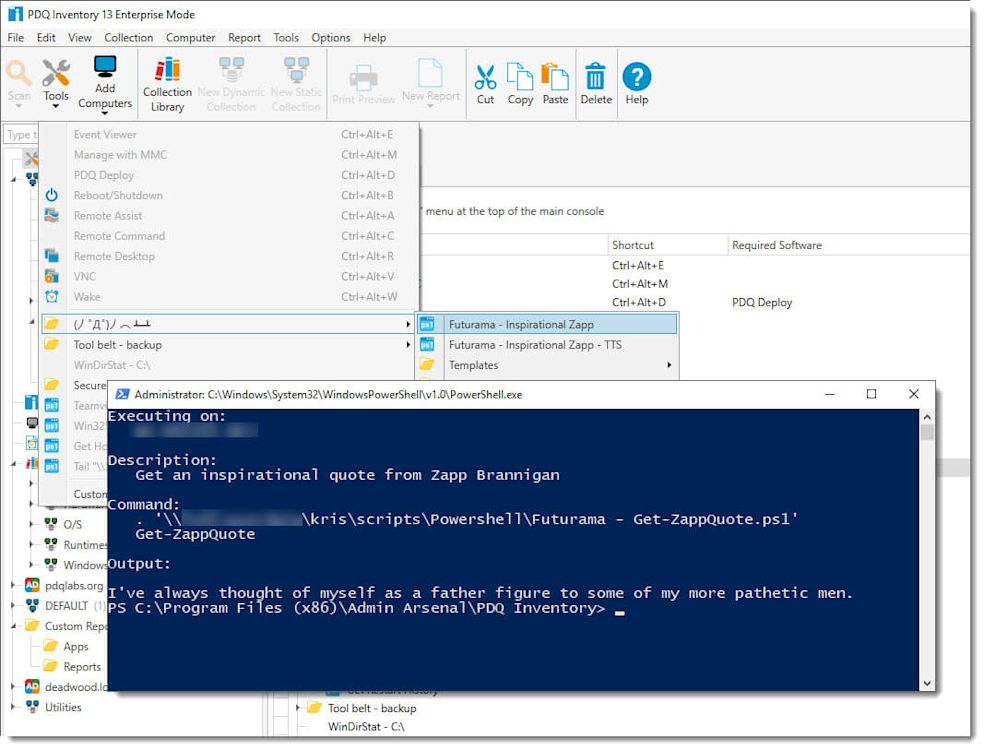Viewport: 984px width, 750px height.
Task: Choose PDQ Deploy in tools dropdown
Action: click(x=229, y=175)
